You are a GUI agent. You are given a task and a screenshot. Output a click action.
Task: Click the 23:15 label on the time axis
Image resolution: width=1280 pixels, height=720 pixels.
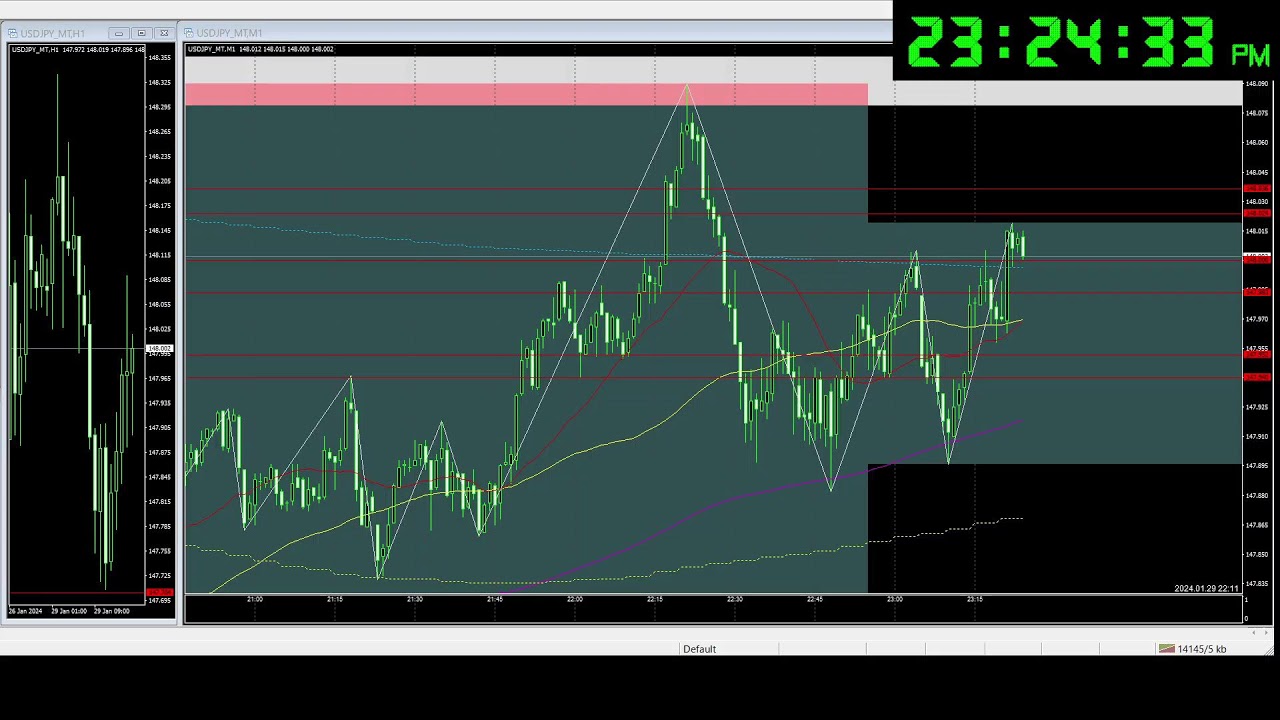[974, 599]
